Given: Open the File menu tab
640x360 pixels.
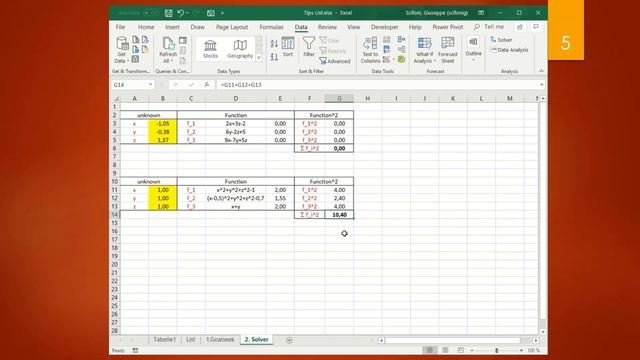Looking at the screenshot, I should [120, 27].
